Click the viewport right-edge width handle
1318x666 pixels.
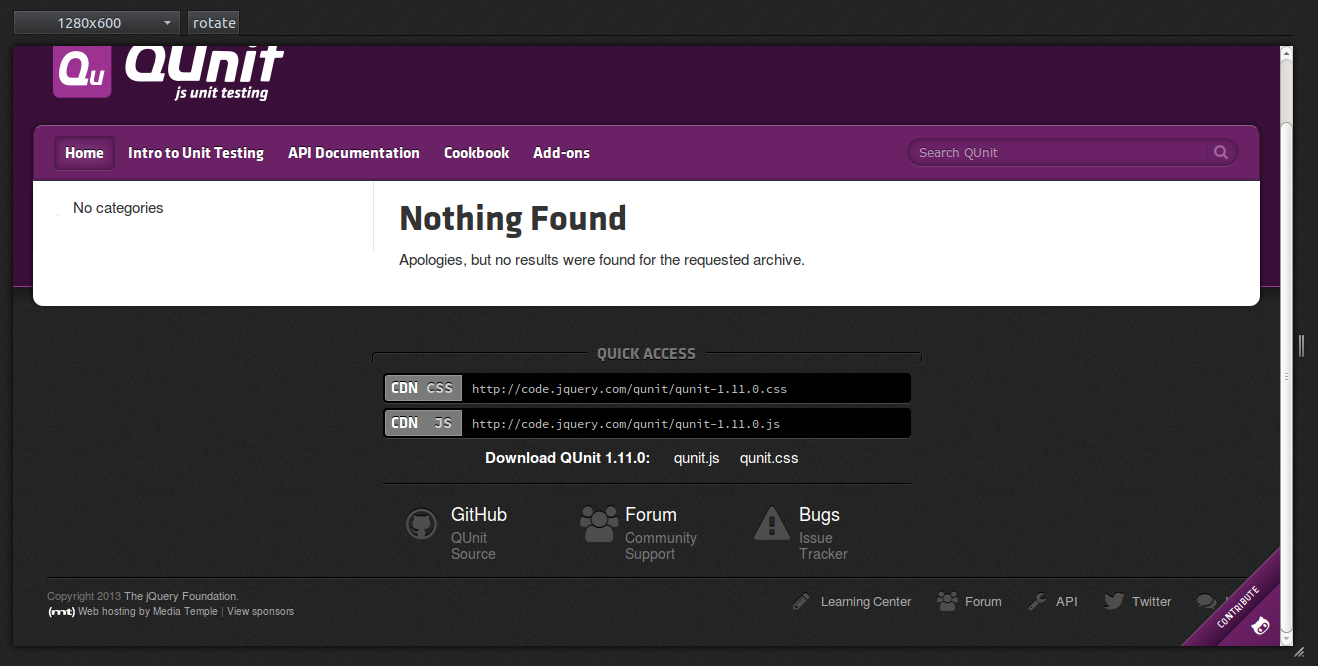point(1302,345)
